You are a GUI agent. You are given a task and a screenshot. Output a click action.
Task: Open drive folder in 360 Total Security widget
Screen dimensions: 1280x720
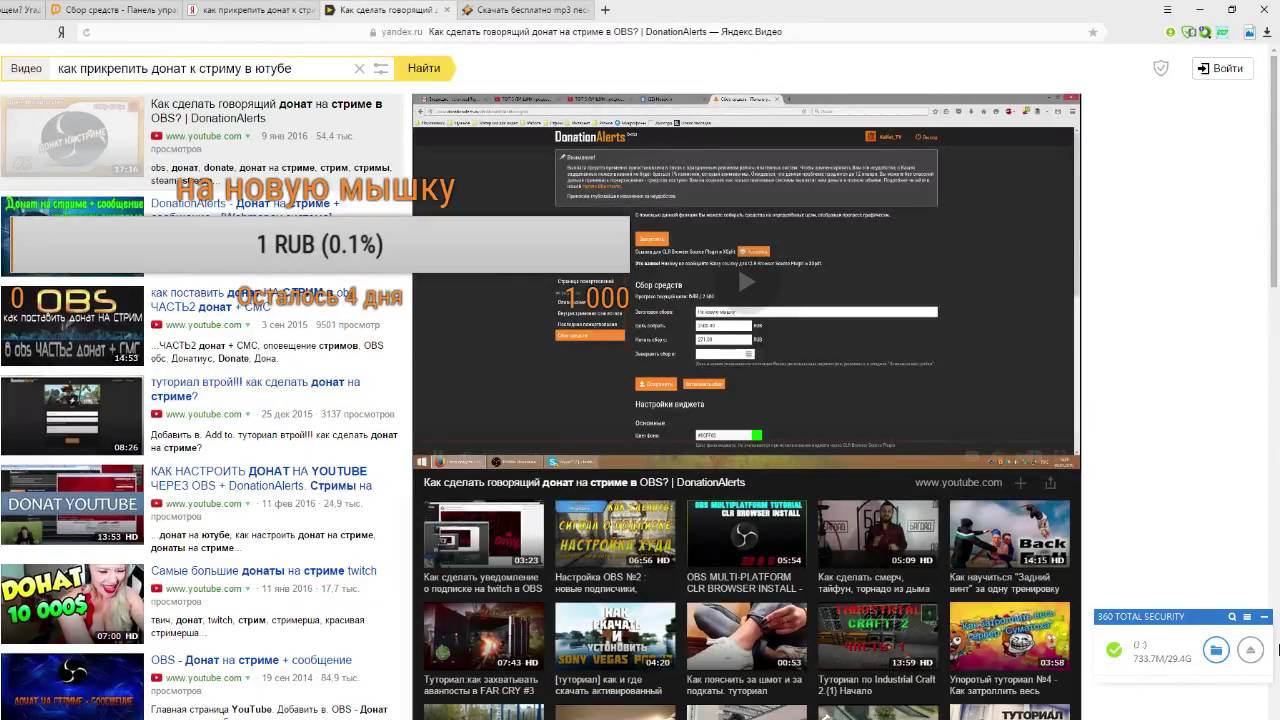click(x=1215, y=650)
